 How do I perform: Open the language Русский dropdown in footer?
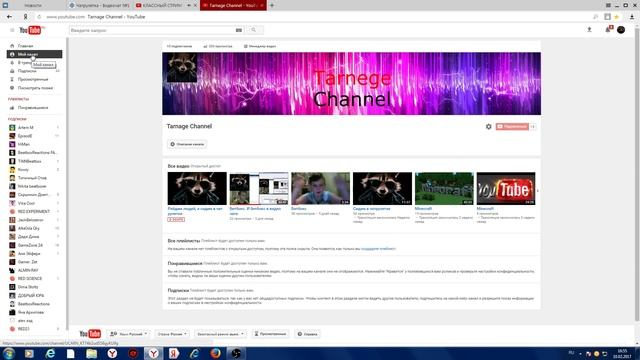tap(128, 334)
